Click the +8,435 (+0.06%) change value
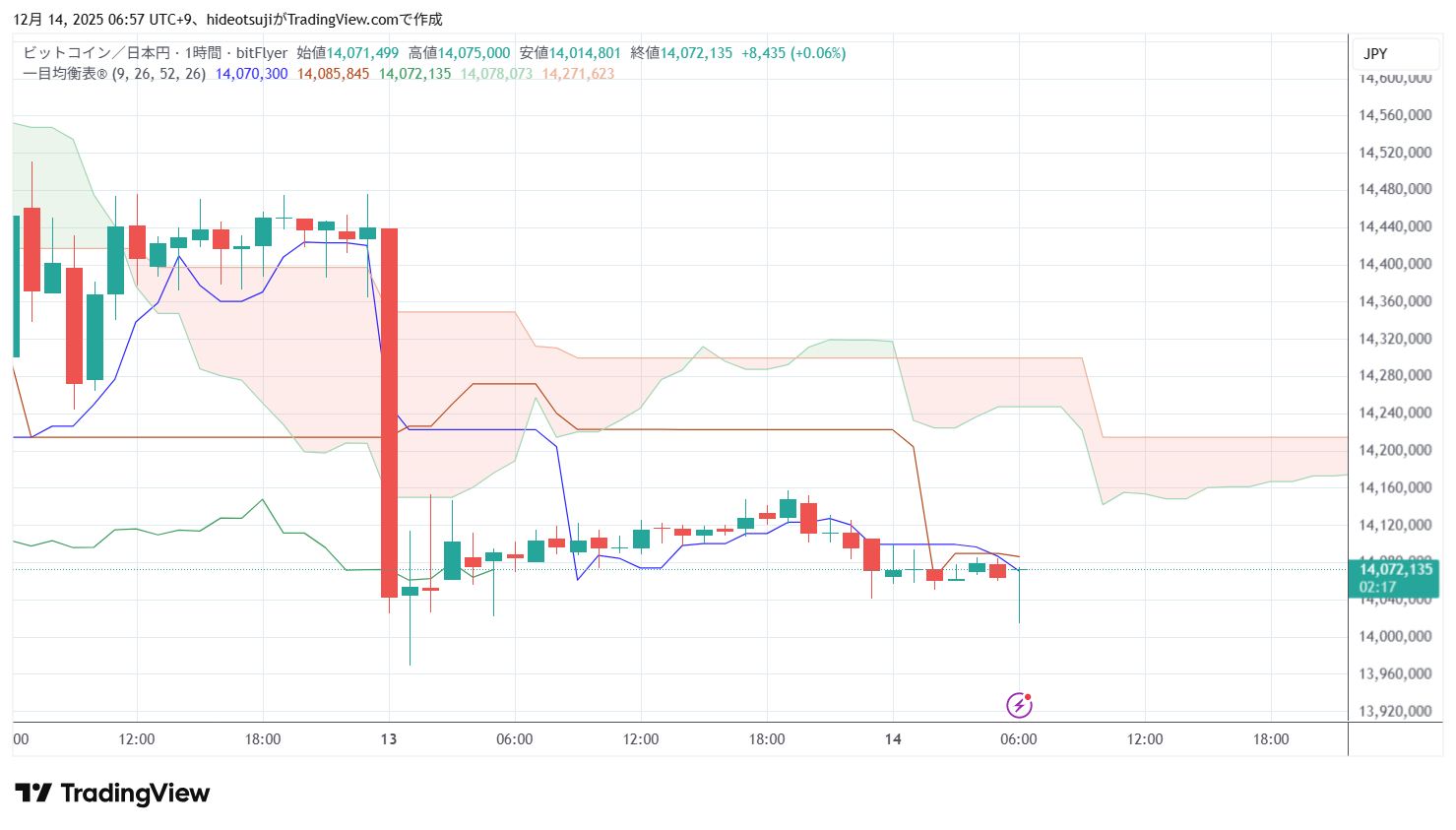Screen dimensions: 1456x830 (793, 53)
